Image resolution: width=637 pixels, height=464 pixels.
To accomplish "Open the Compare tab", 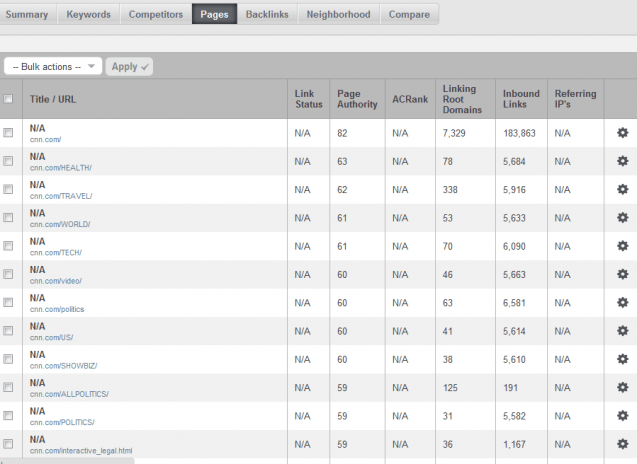I will click(409, 14).
